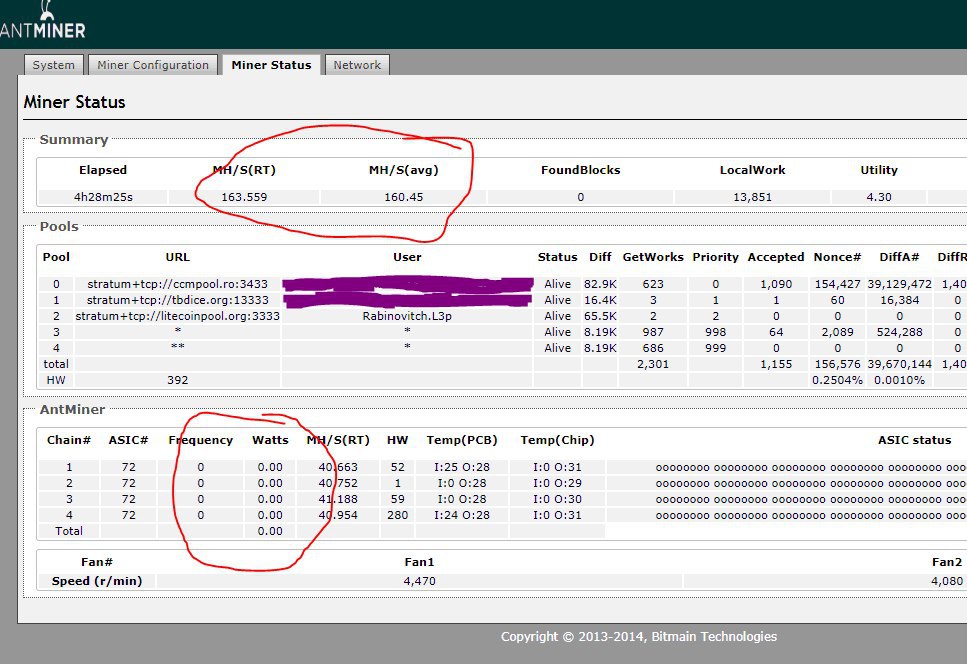Click the Accepted value 1,090
967x664 pixels.
[x=776, y=284]
